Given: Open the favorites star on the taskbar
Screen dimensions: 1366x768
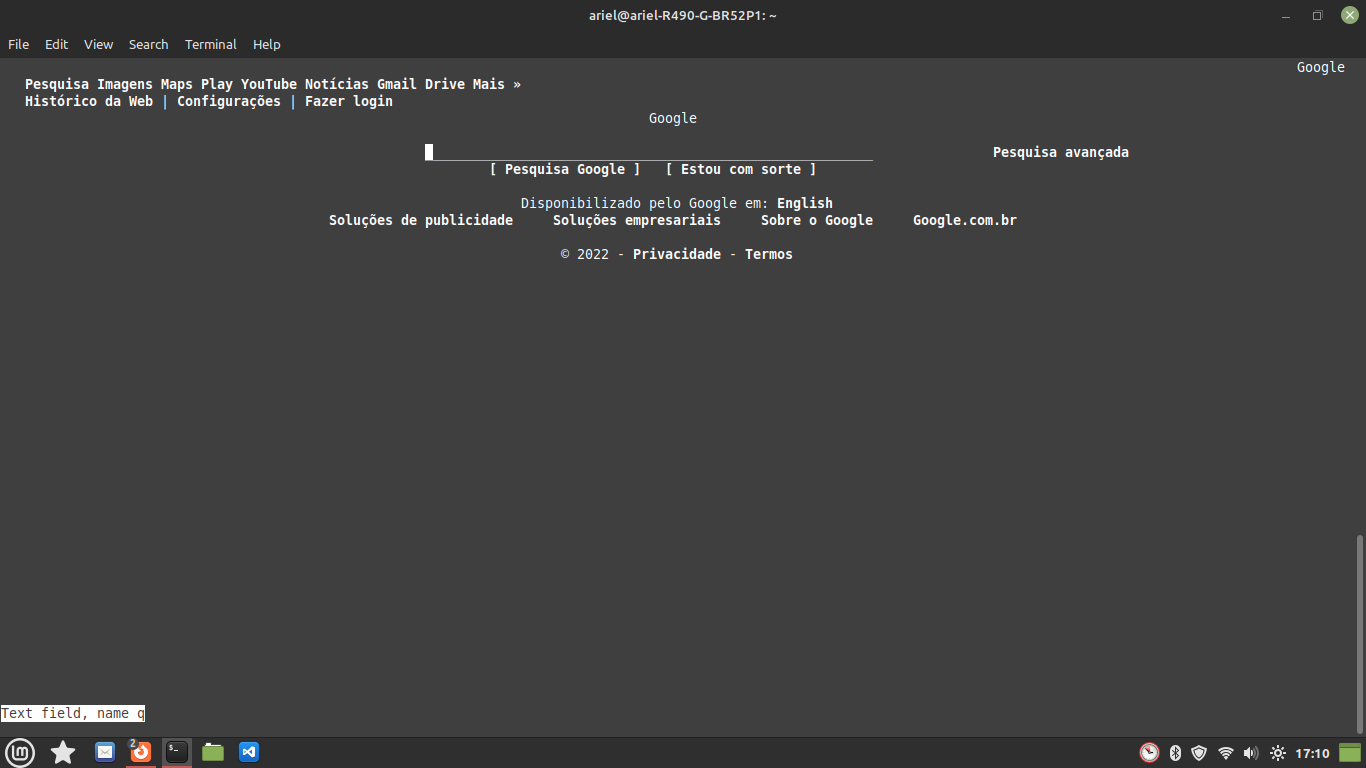Looking at the screenshot, I should click(62, 752).
